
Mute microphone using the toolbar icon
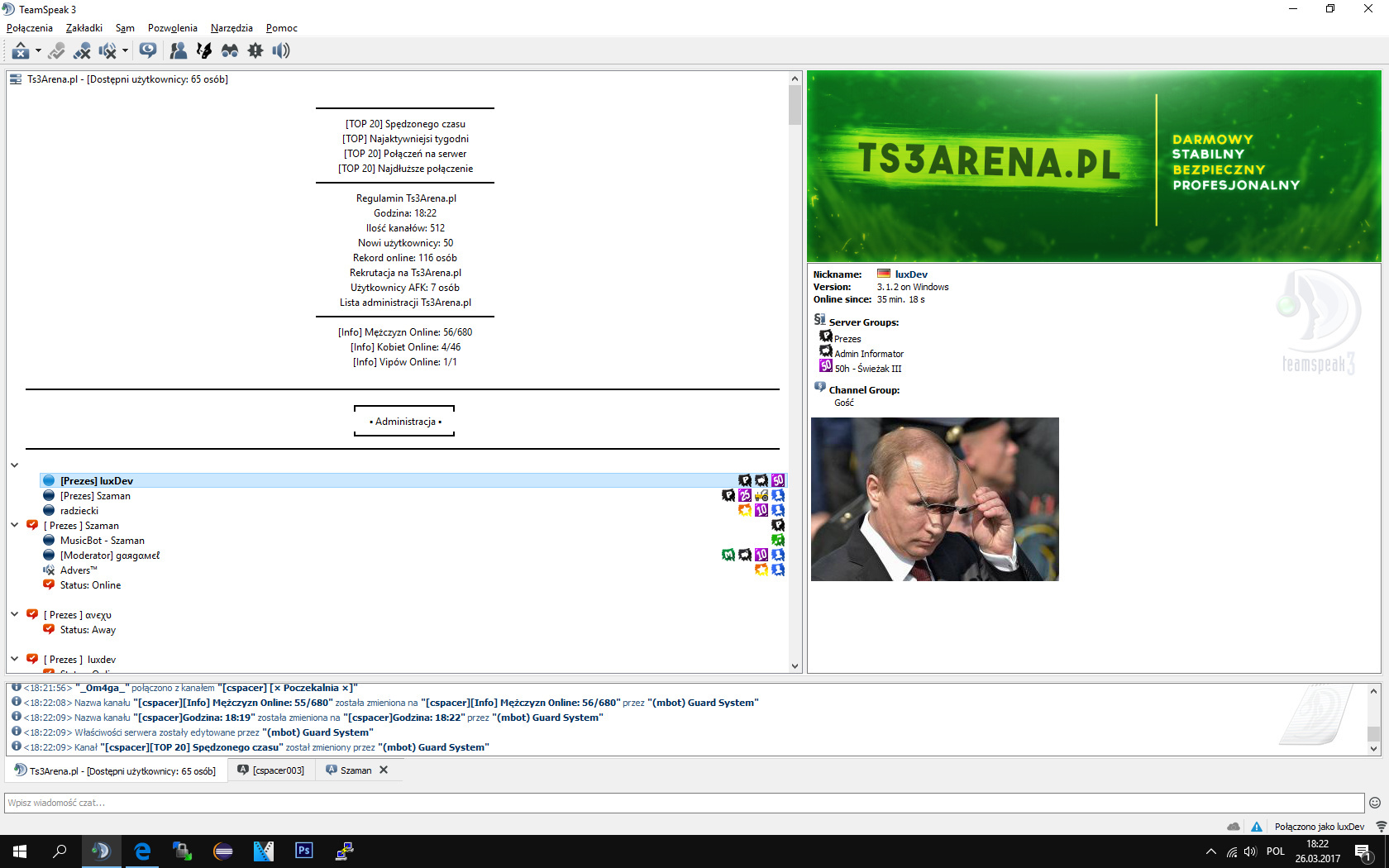(x=82, y=51)
